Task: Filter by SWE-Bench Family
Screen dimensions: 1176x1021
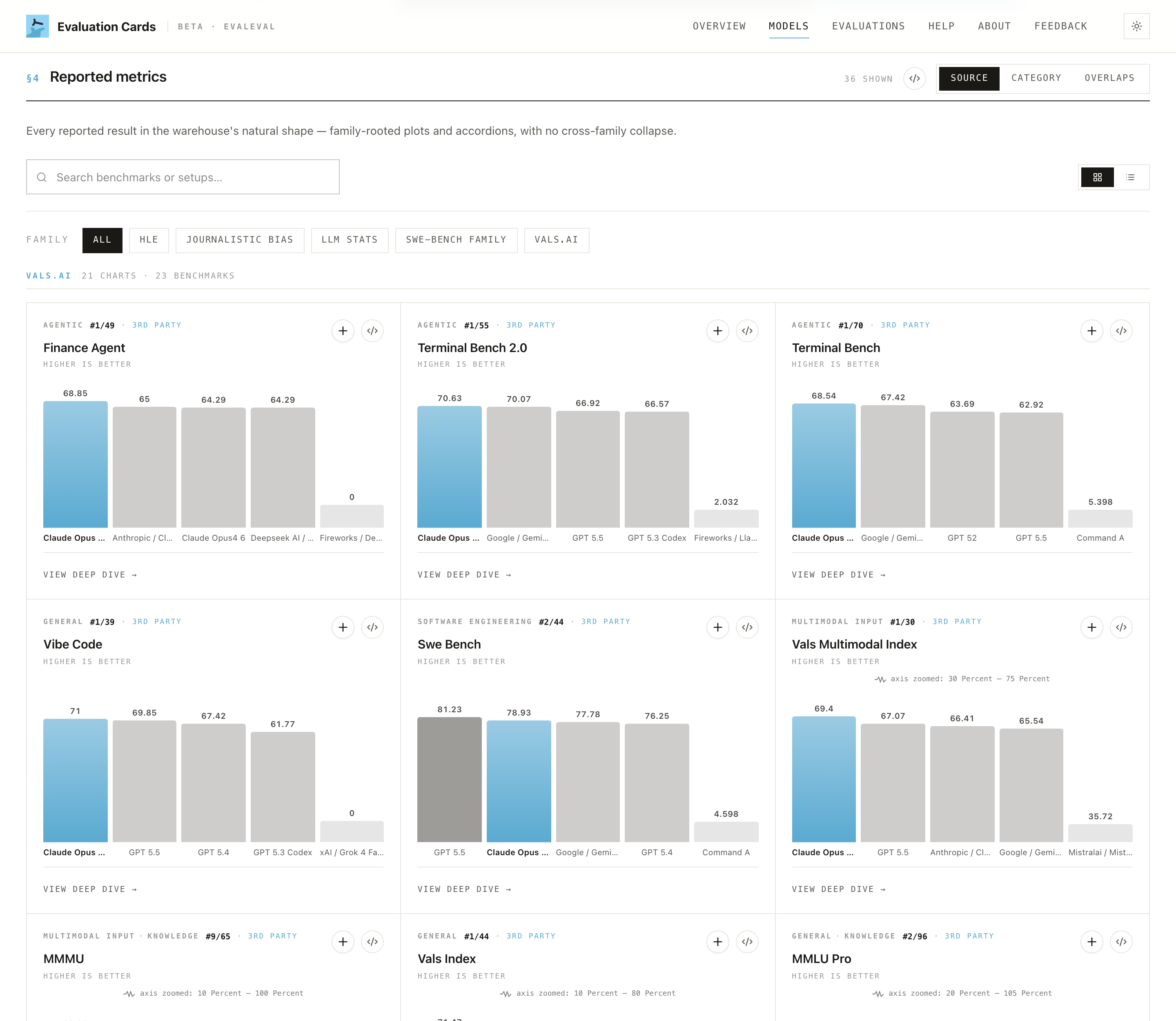Action: click(457, 240)
